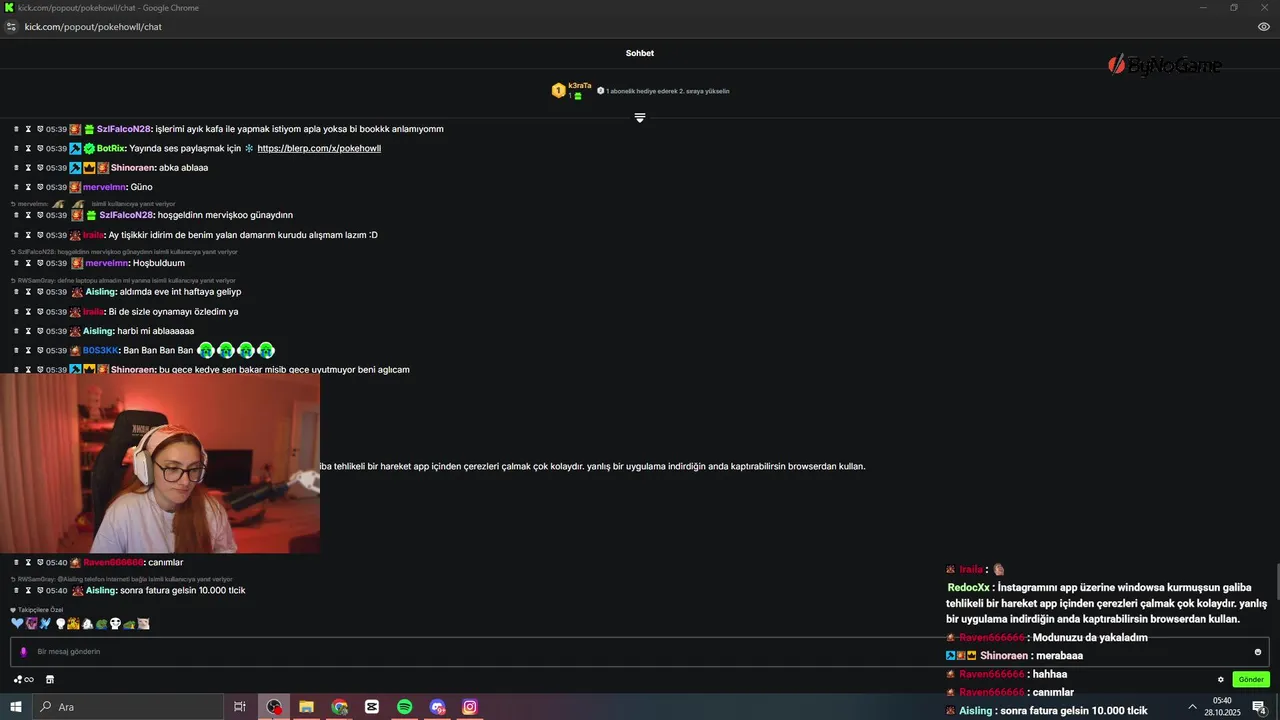The image size is (1280, 720).
Task: Open Windows notification center
Action: pyautogui.click(x=1260, y=707)
